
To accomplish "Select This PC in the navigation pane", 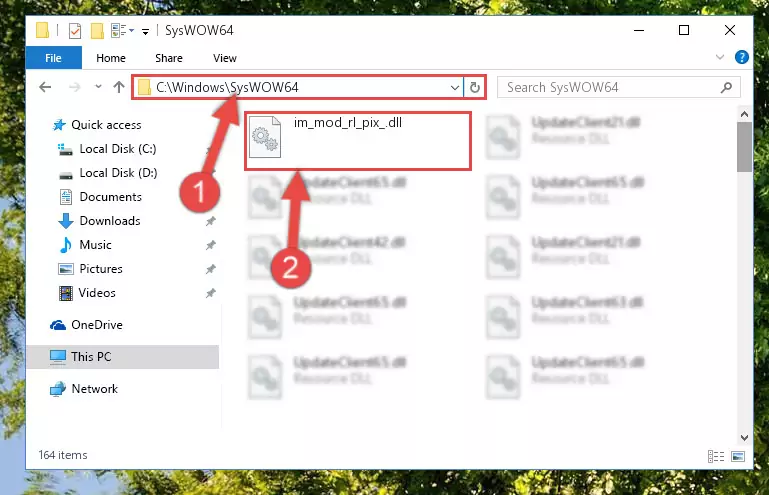I will coord(123,357).
